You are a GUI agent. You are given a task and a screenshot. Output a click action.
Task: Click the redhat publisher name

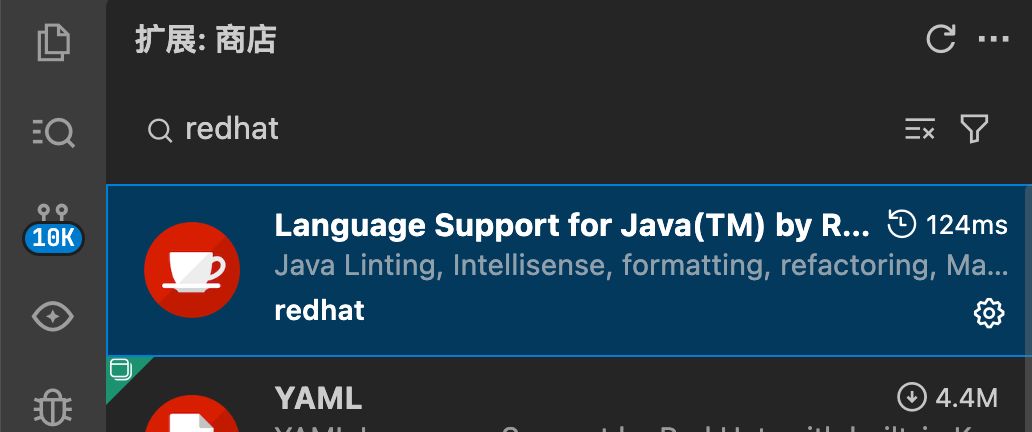pos(319,311)
